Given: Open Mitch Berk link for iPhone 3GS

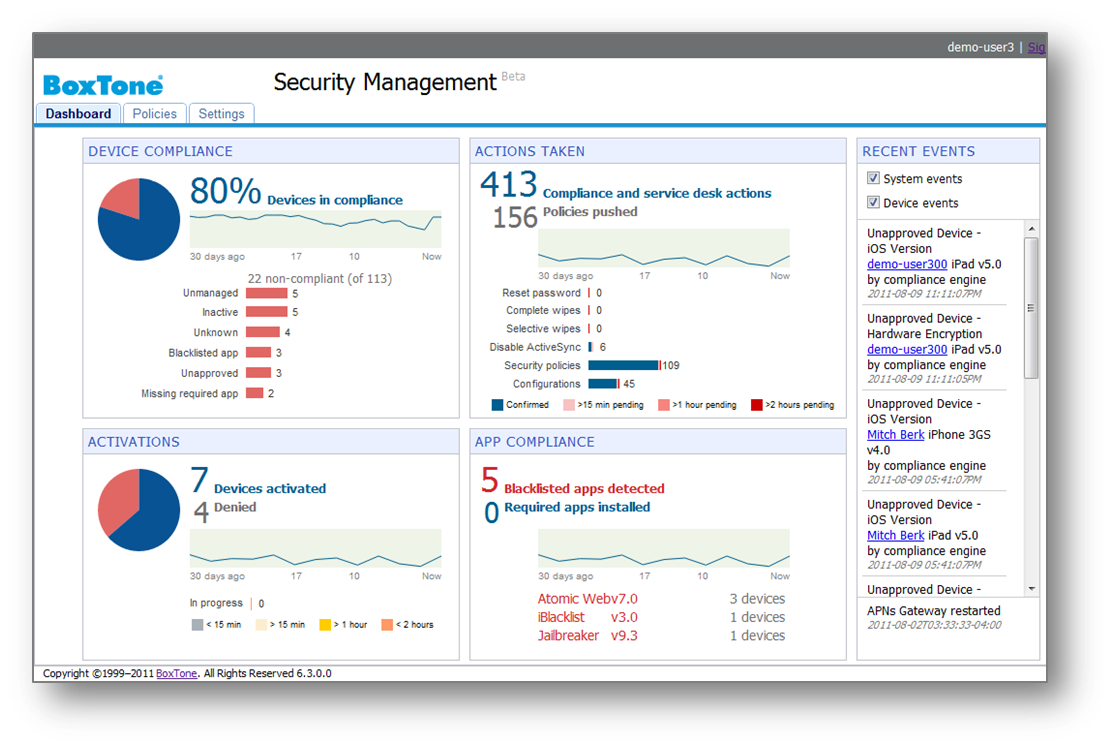Looking at the screenshot, I should coord(895,434).
